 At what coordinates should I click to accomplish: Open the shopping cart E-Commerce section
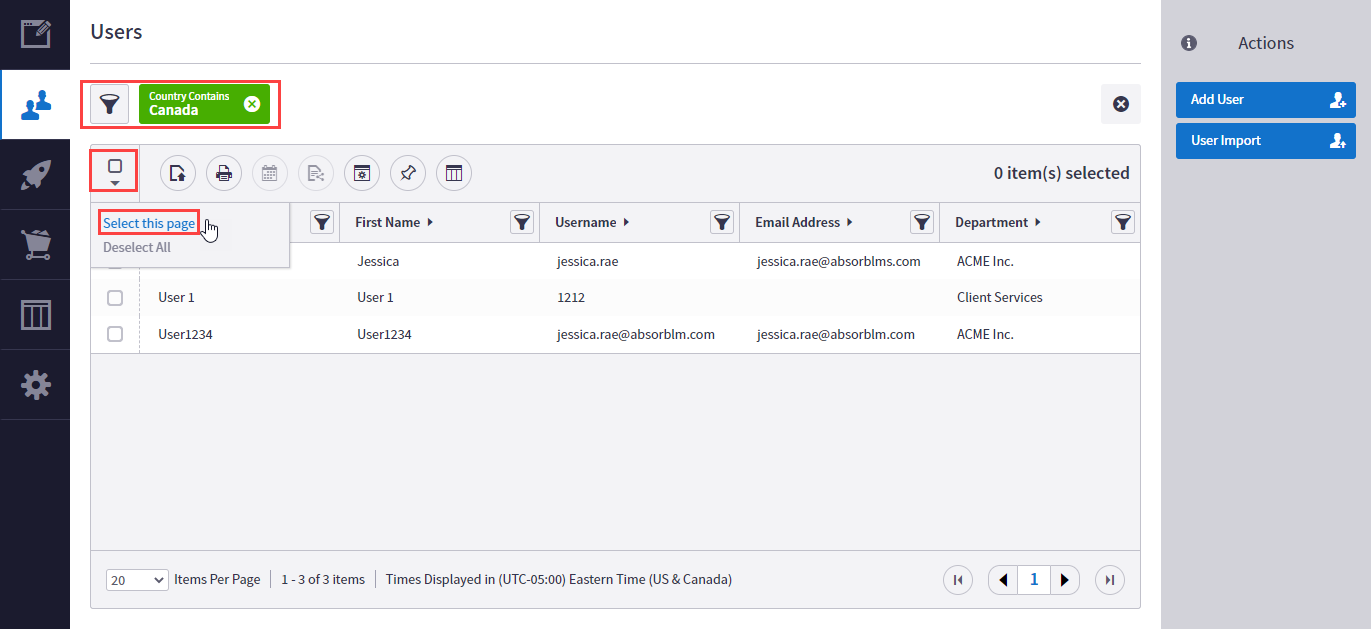pyautogui.click(x=35, y=243)
